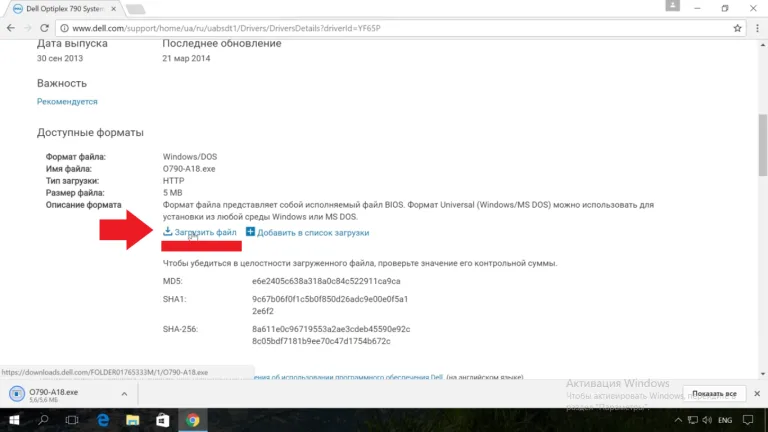Viewport: 768px width, 432px height.
Task: Click the URL address bar
Action: tap(399, 28)
